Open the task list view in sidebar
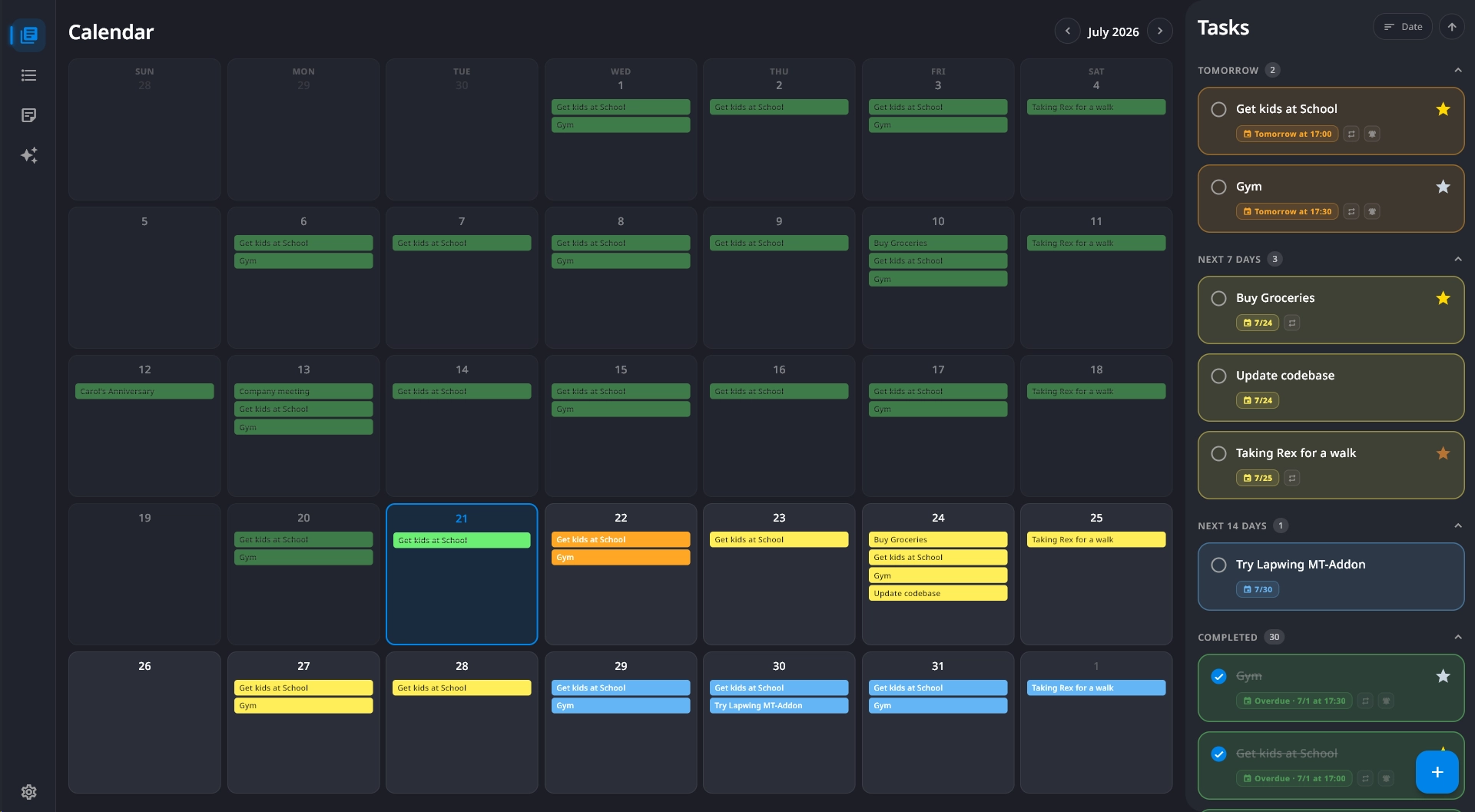 [x=28, y=75]
